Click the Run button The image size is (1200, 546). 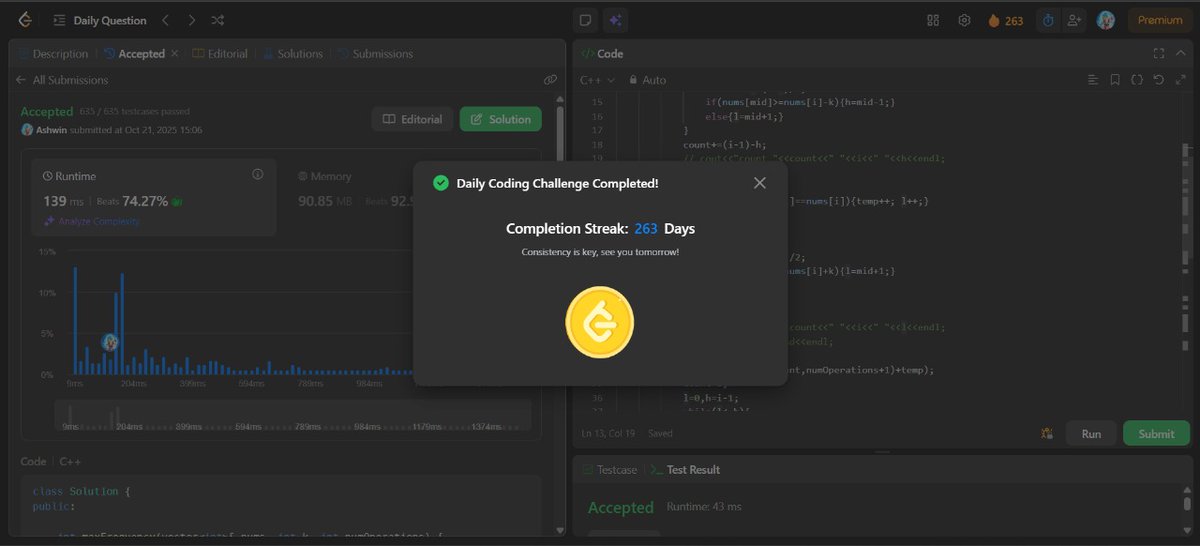tap(1091, 434)
